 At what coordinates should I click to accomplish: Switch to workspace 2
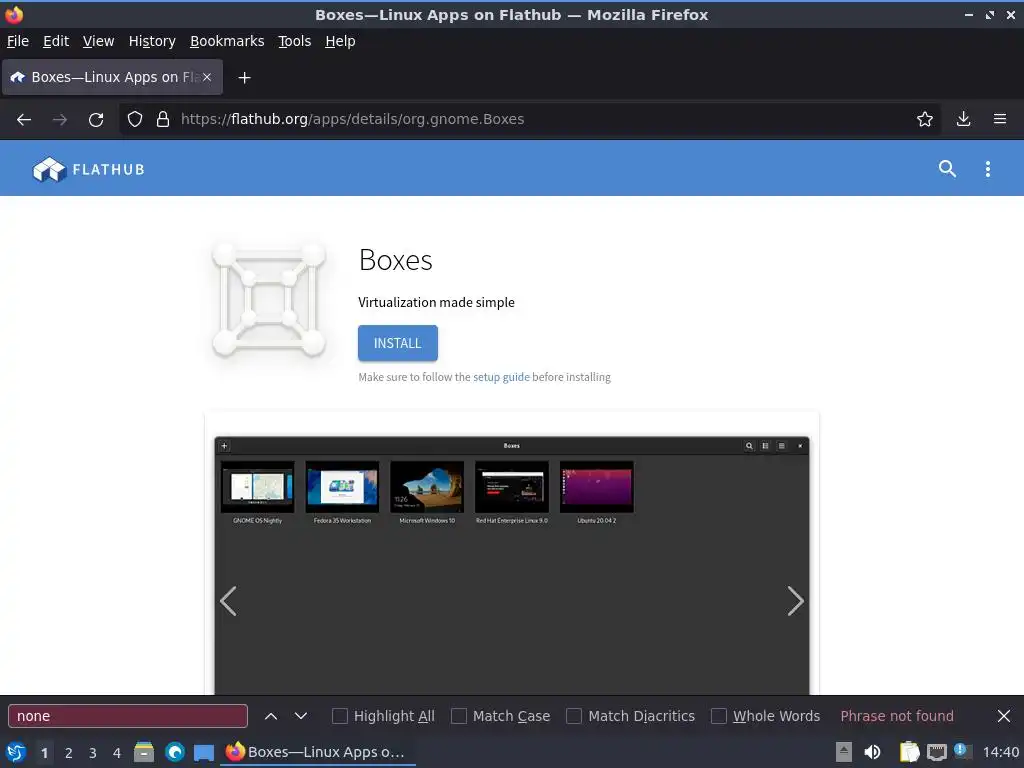pos(69,753)
